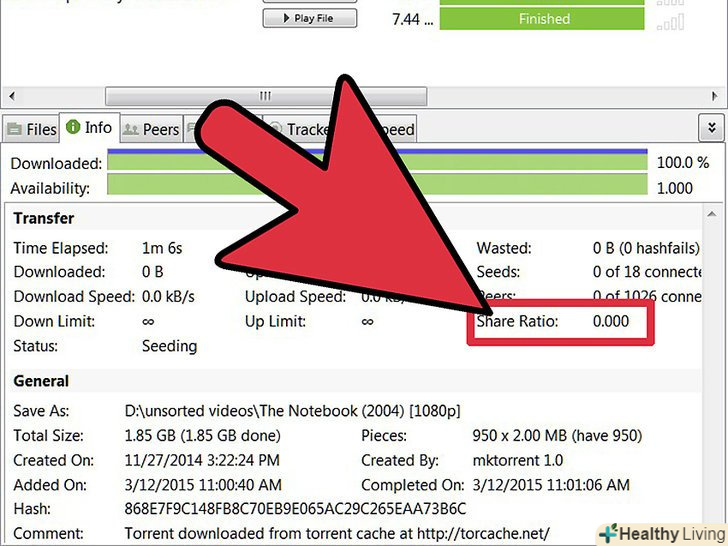Screen dimensions: 728x546
Task: Click the green Info tab icon
Action: point(73,127)
